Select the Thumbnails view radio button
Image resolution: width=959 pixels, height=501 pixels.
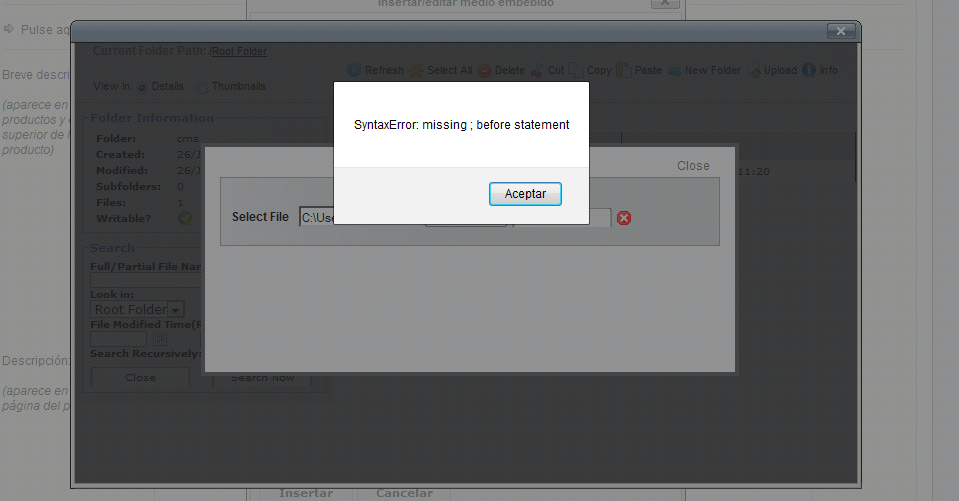pyautogui.click(x=202, y=87)
